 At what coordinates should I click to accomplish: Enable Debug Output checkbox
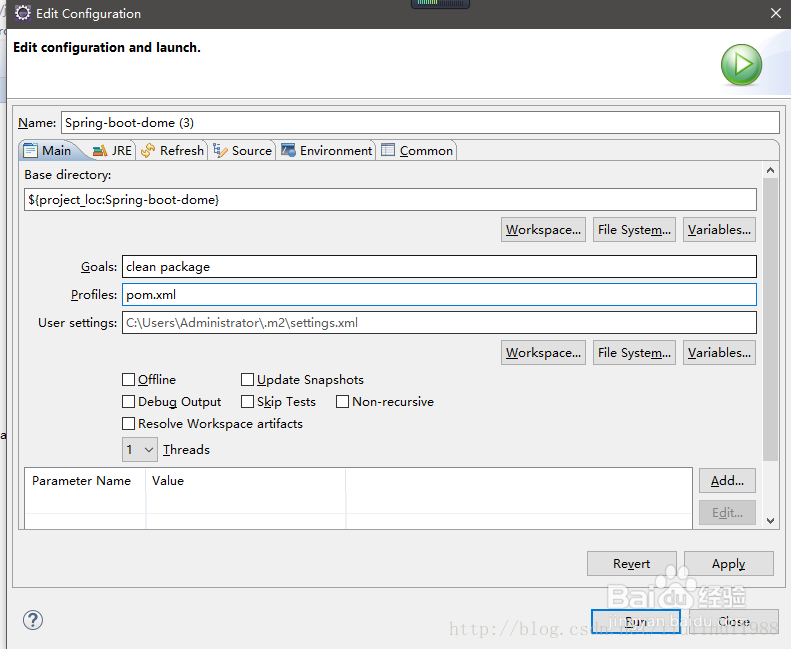coord(129,401)
